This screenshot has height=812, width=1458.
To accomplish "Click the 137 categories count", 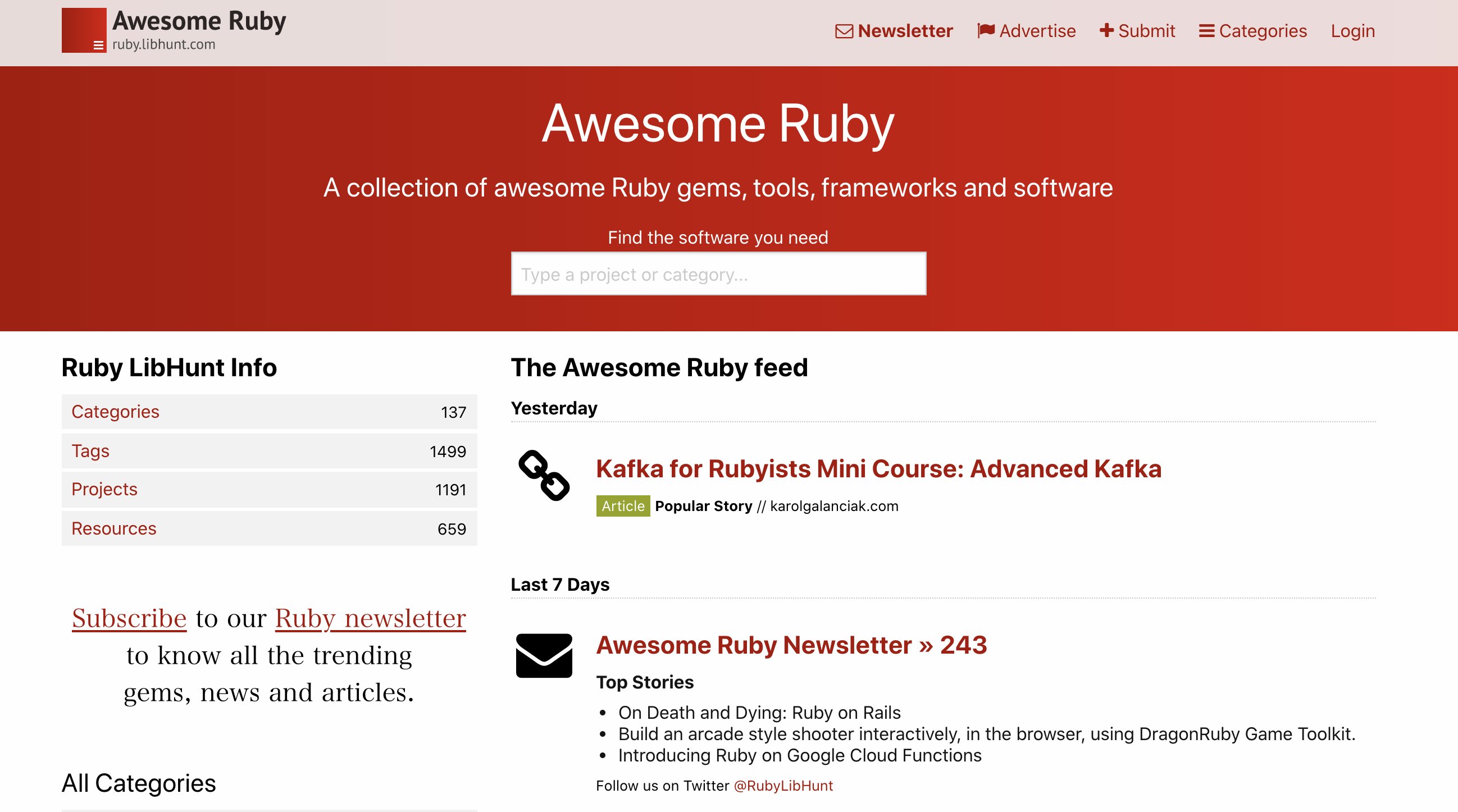I will (453, 413).
